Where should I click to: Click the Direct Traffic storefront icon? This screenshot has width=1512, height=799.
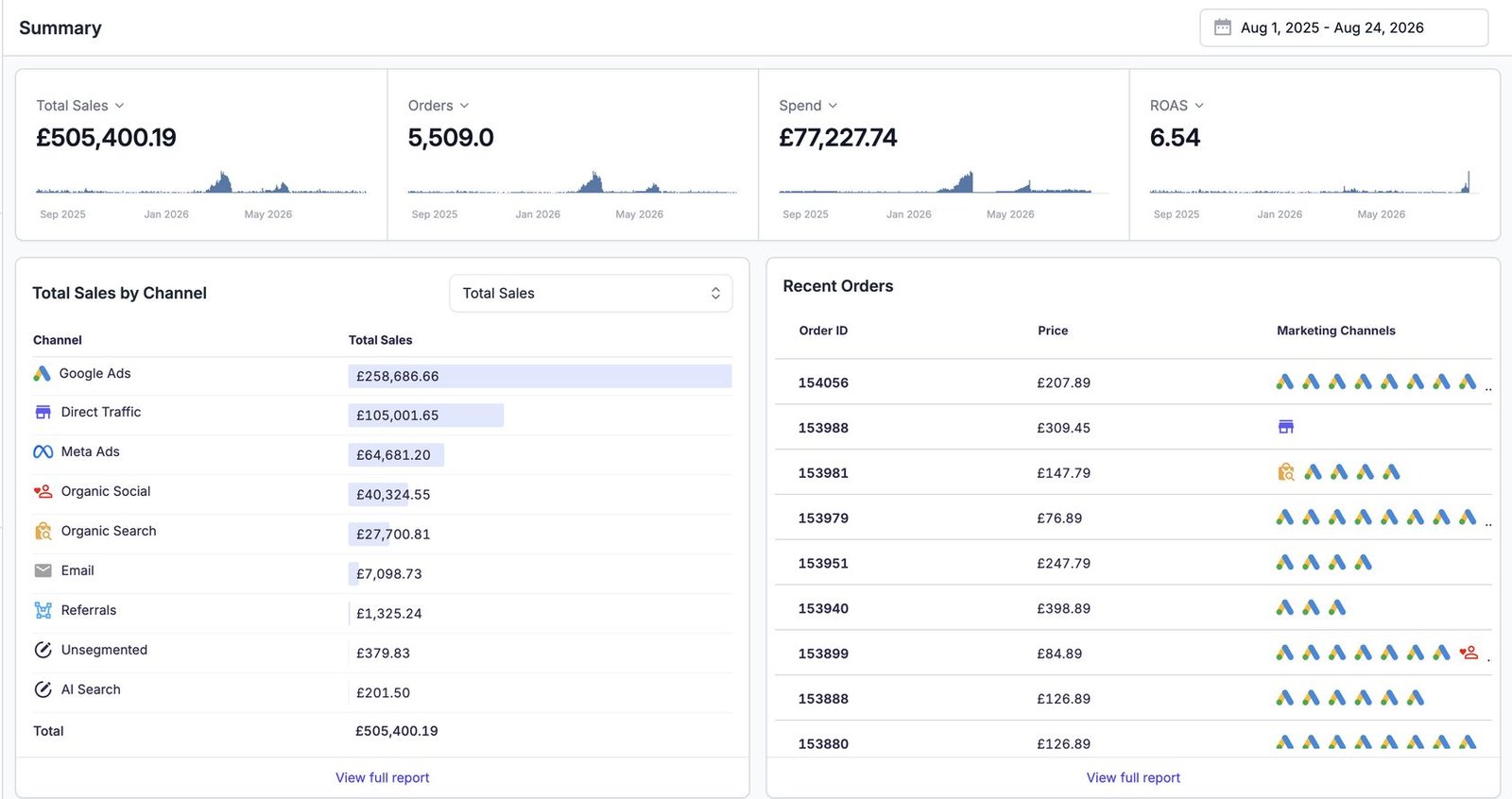[x=43, y=413]
